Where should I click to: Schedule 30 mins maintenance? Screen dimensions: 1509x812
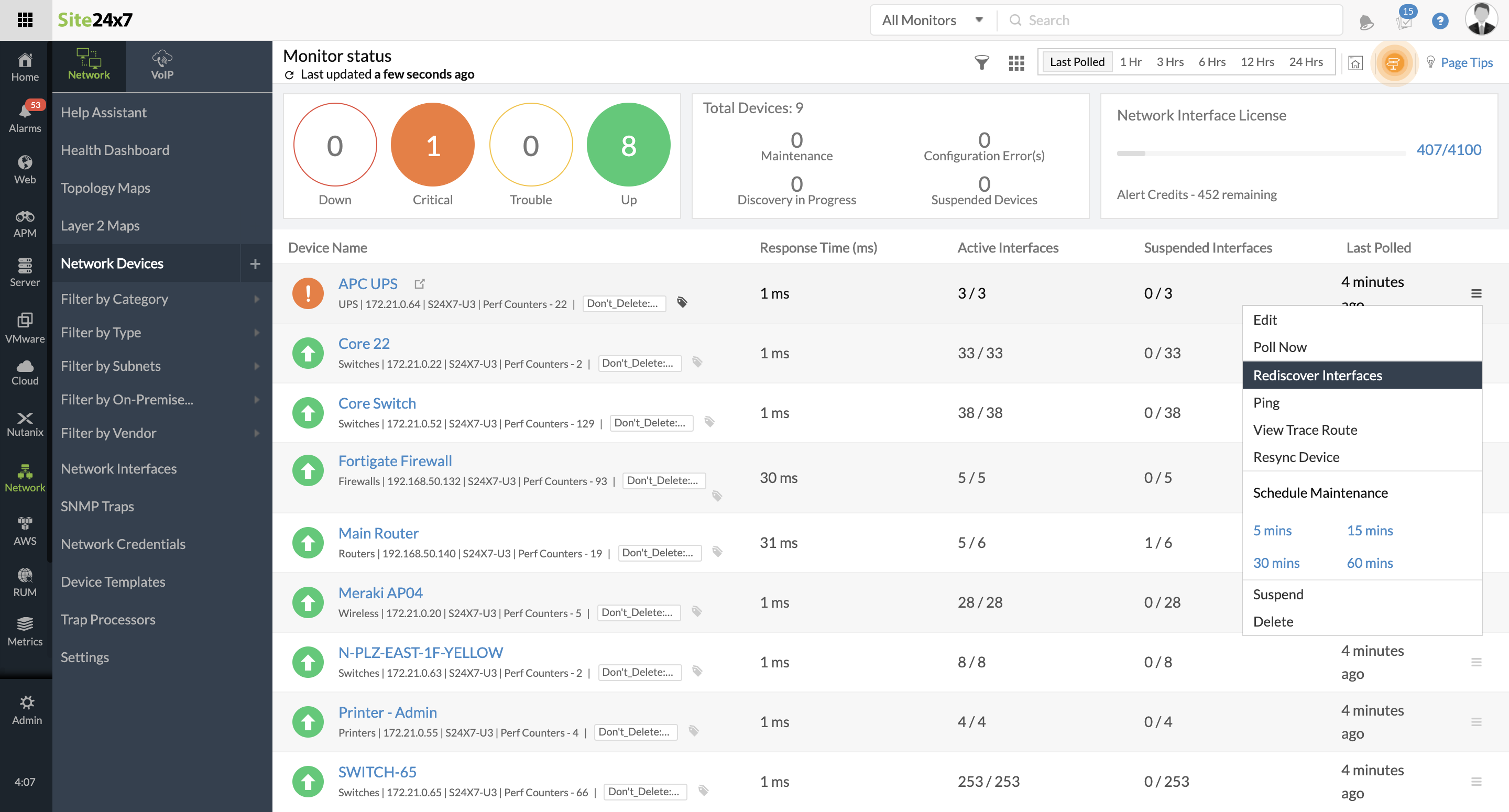click(1276, 563)
